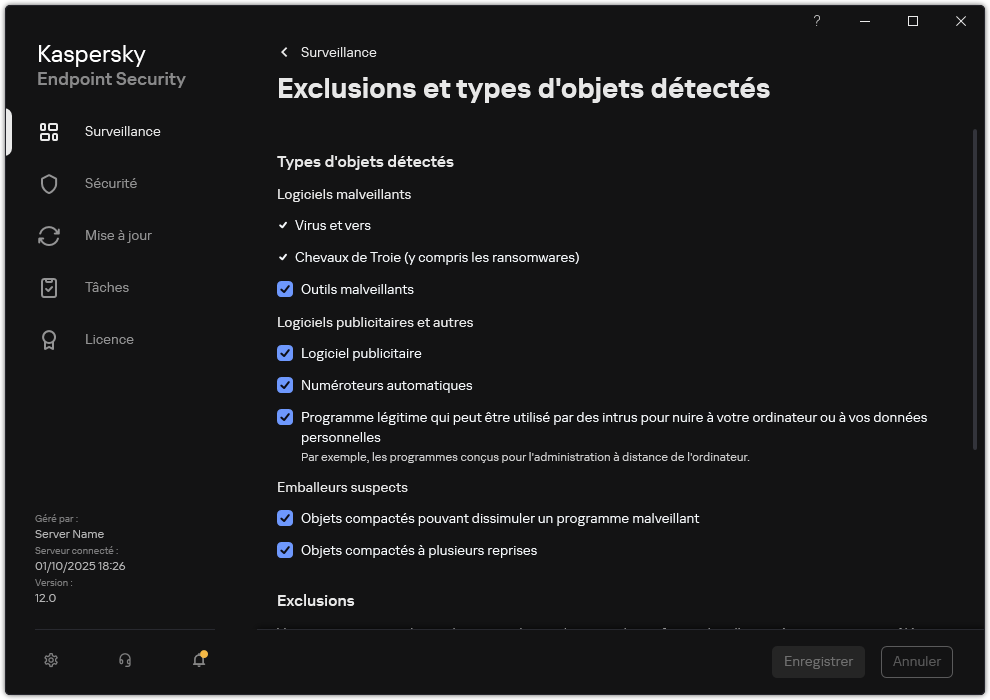Uncheck Logiciel publicitaire detection
The width and height of the screenshot is (990, 700).
(x=285, y=353)
